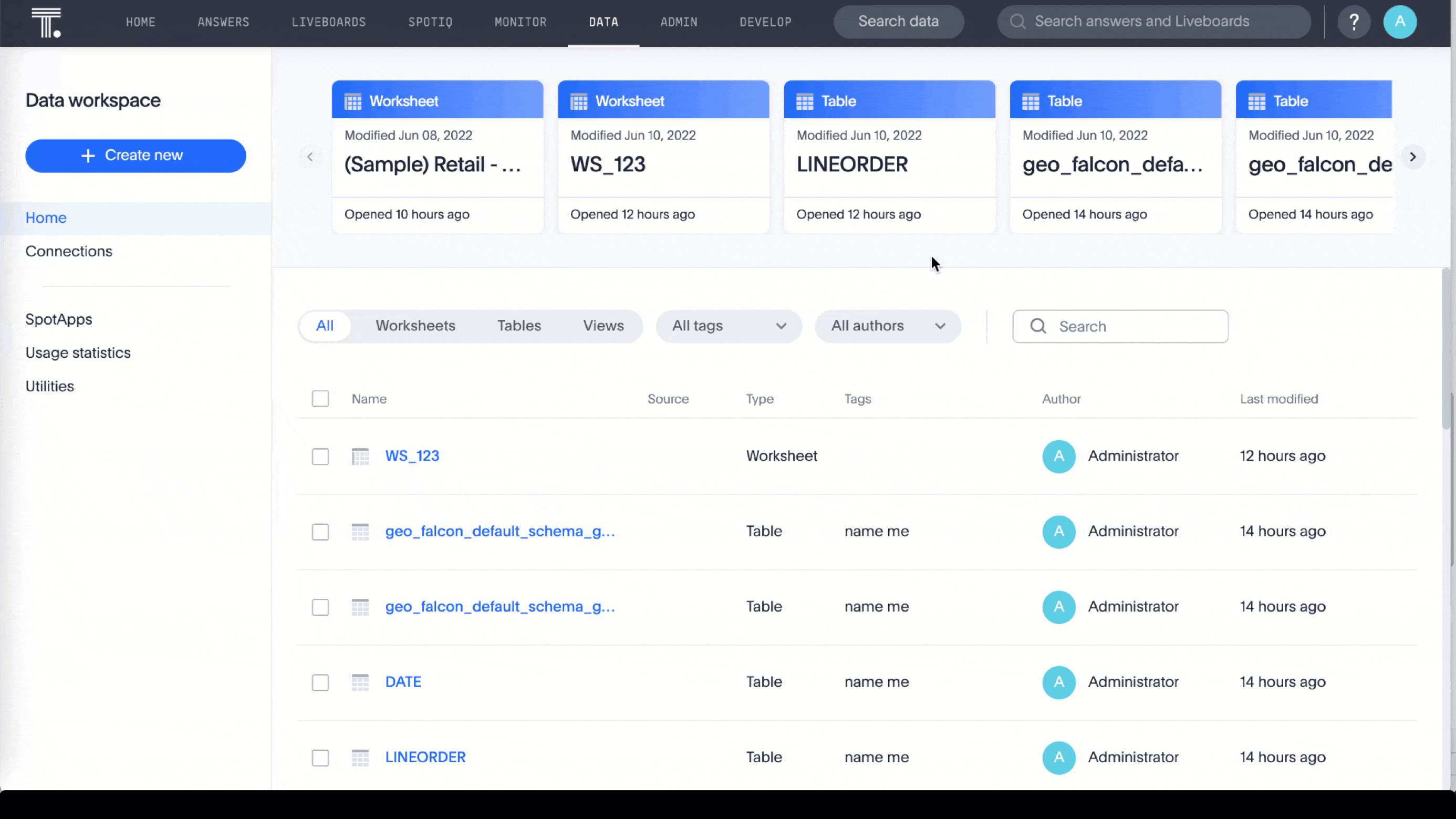Open the help question mark icon
This screenshot has height=819, width=1456.
point(1353,22)
